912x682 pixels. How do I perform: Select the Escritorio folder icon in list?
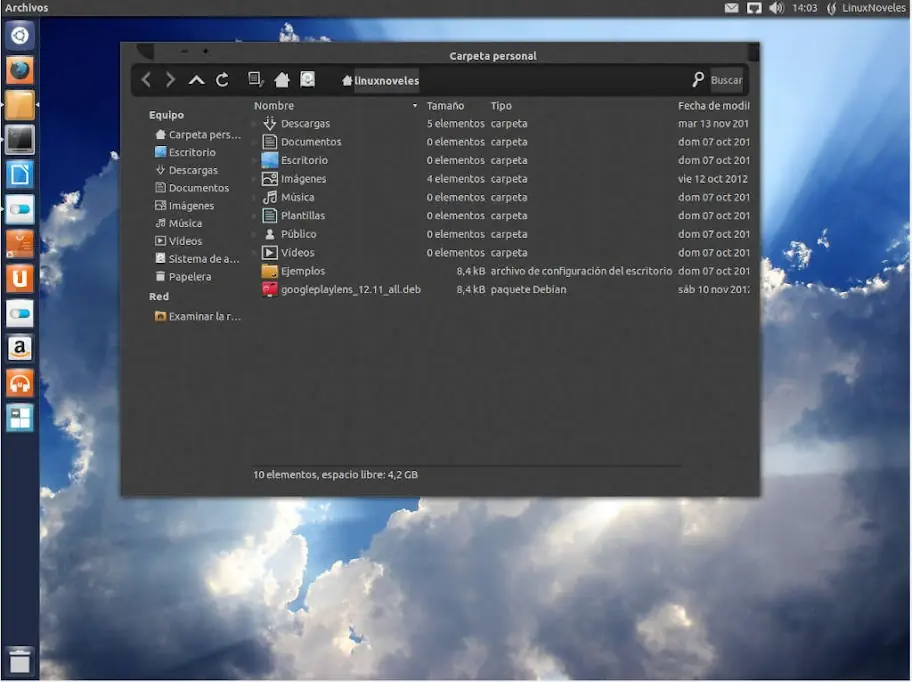point(269,160)
